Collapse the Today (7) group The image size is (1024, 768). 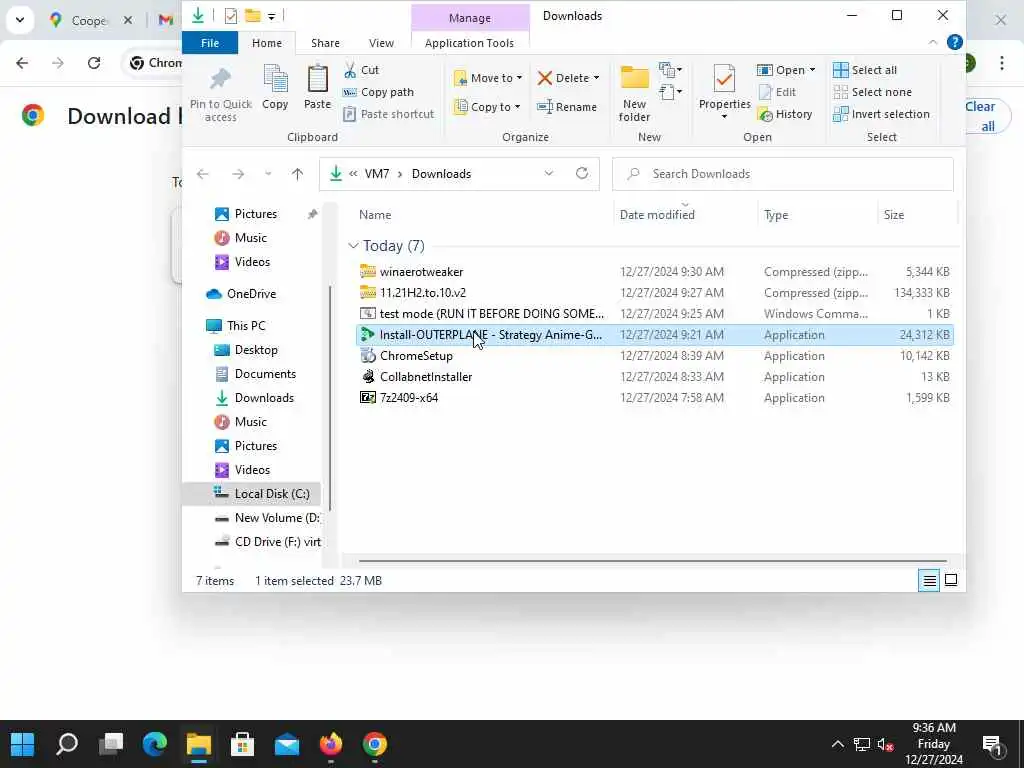pos(353,246)
